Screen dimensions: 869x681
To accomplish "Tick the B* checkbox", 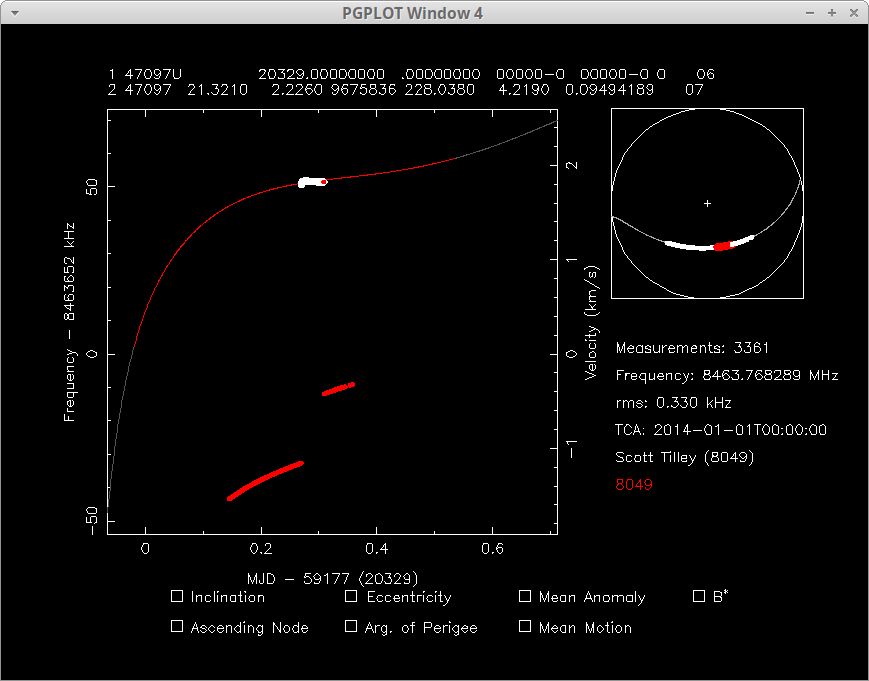I will click(x=699, y=596).
